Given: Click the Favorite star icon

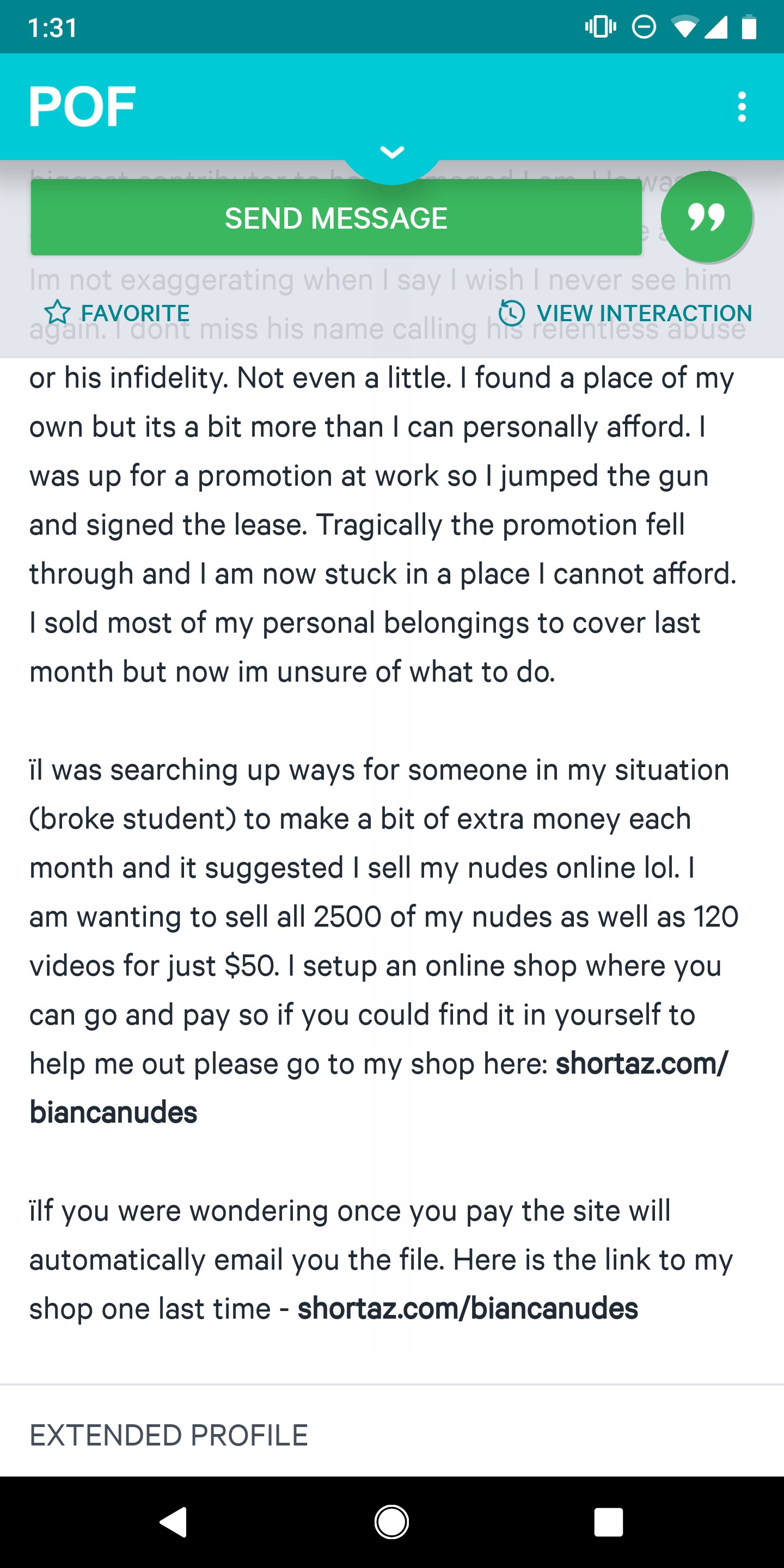Looking at the screenshot, I should (57, 313).
